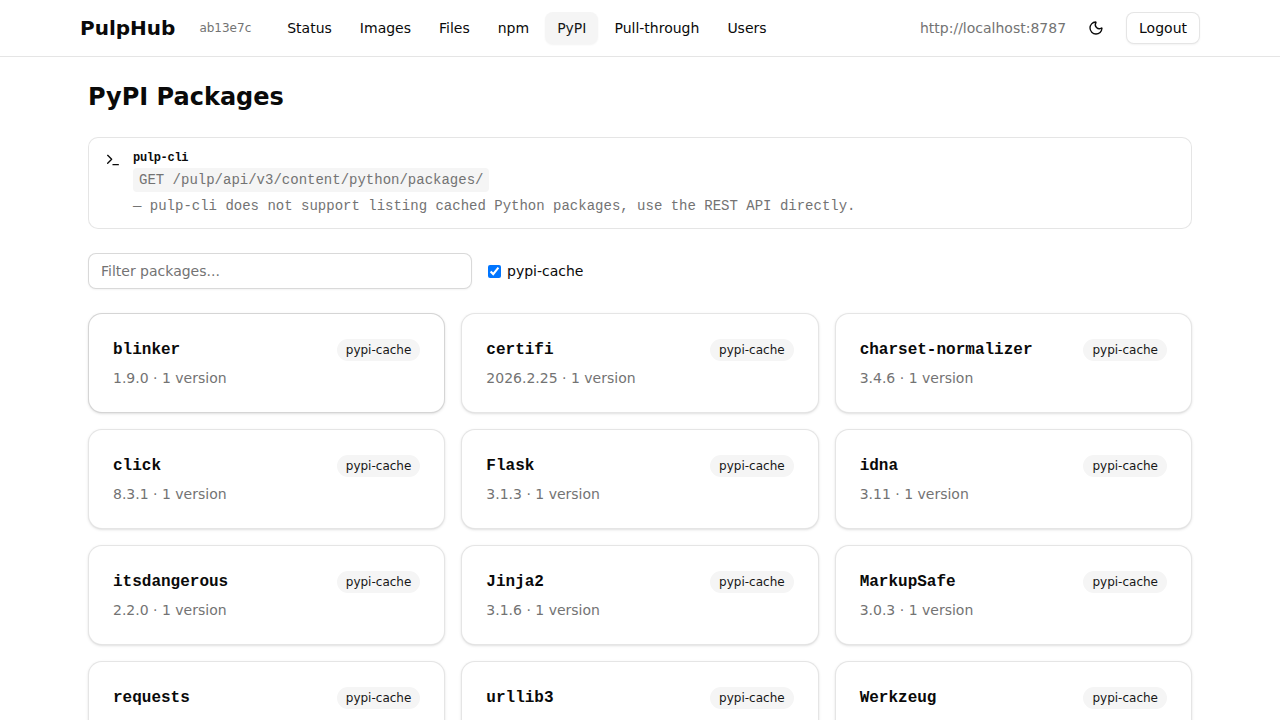Switch to the Images tab
Image resolution: width=1280 pixels, height=720 pixels.
click(x=385, y=28)
